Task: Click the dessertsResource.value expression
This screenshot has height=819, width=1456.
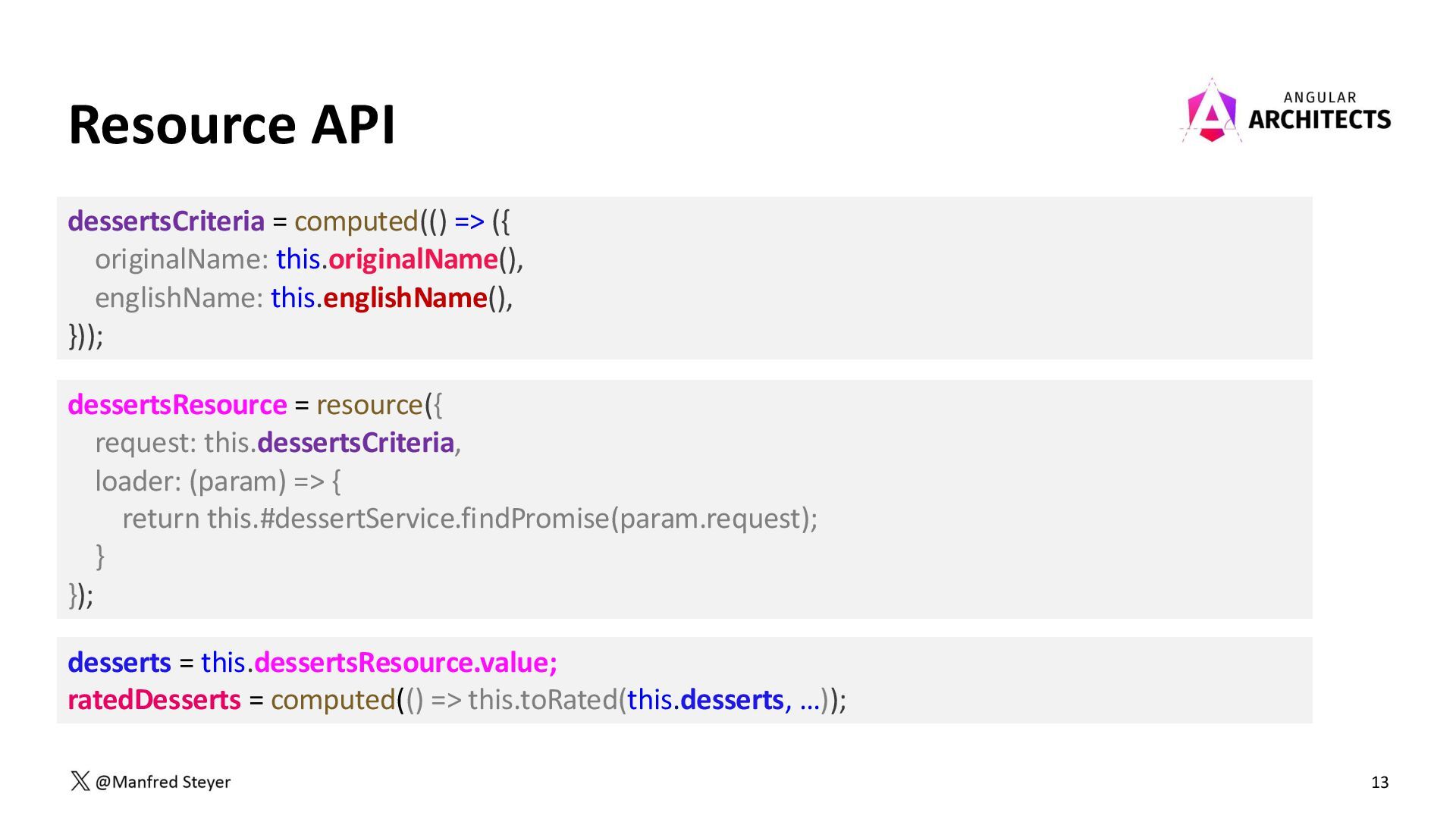Action: pos(405,663)
